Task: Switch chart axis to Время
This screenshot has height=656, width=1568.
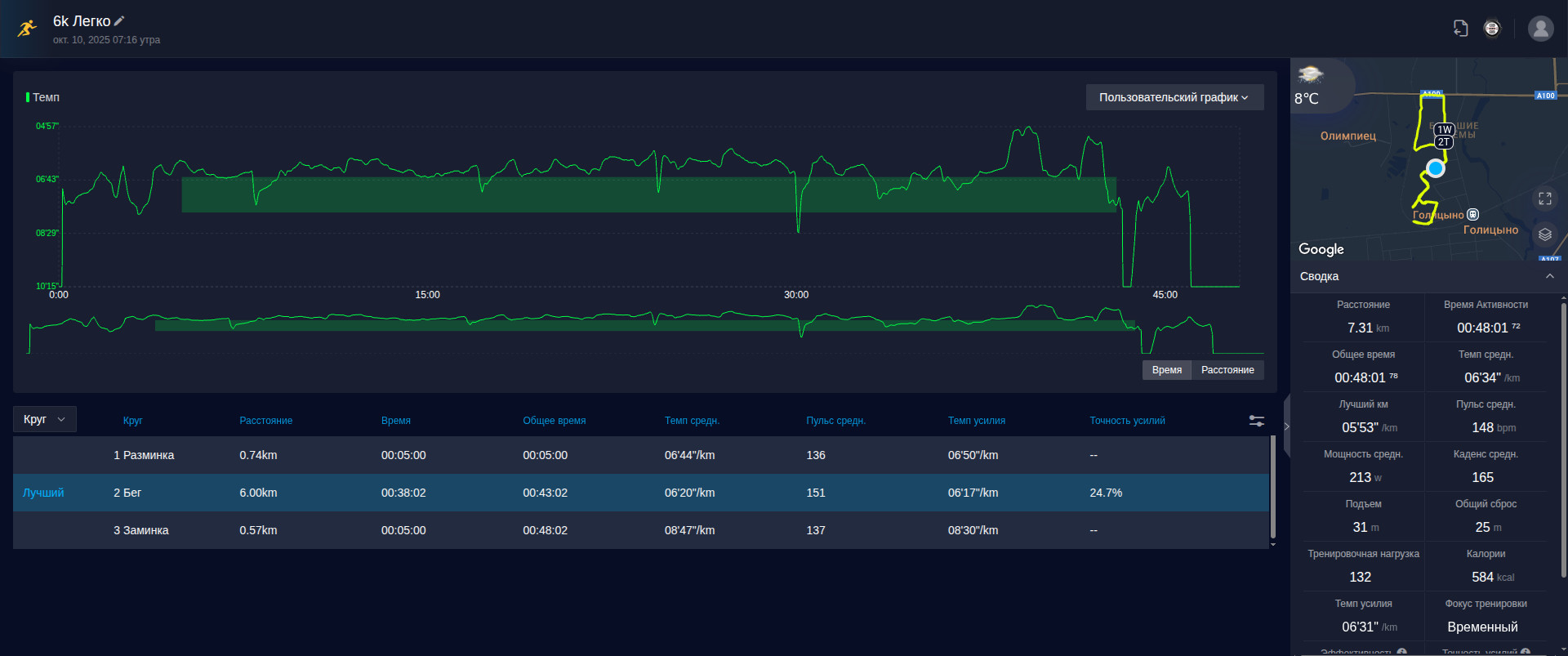Action: pos(1167,370)
